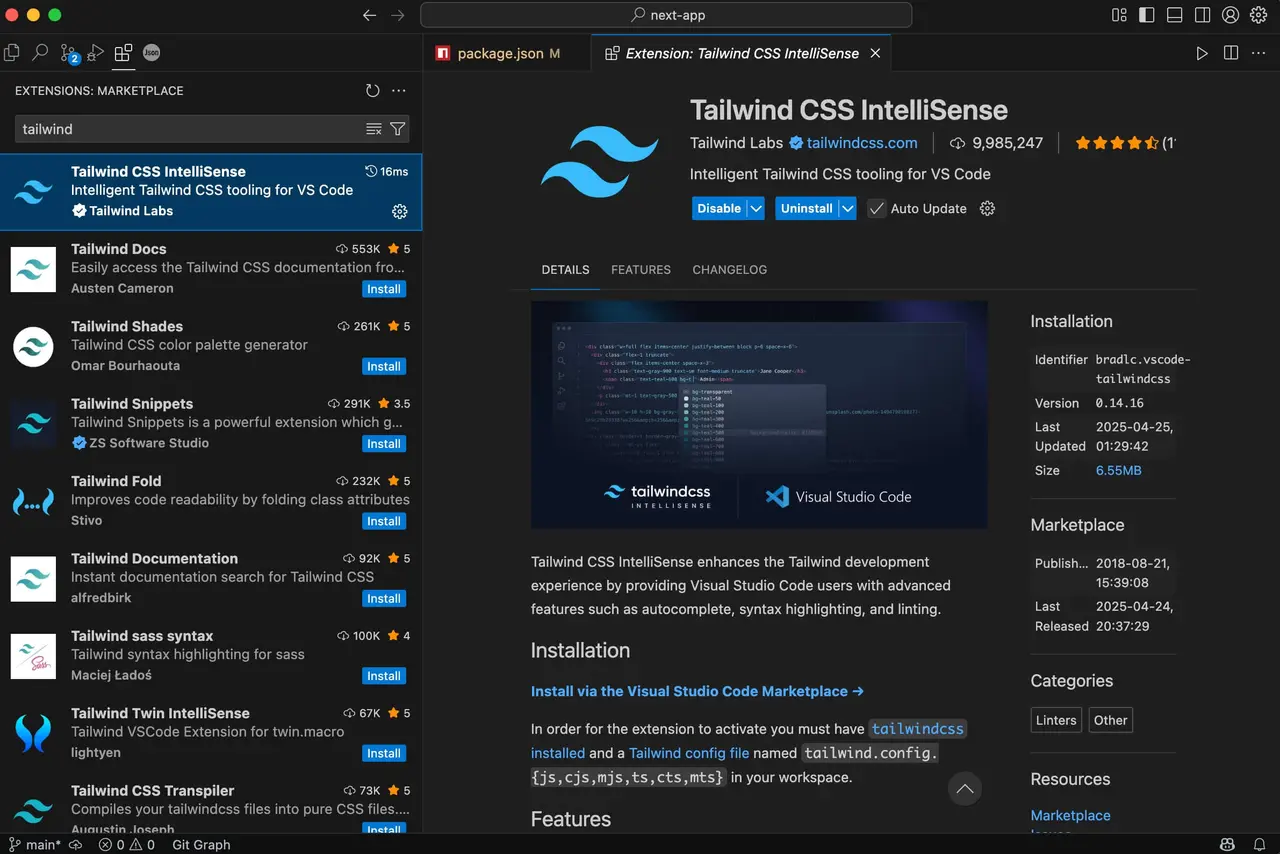
Task: Synchronize changes cloud icon in status bar
Action: pos(77,845)
